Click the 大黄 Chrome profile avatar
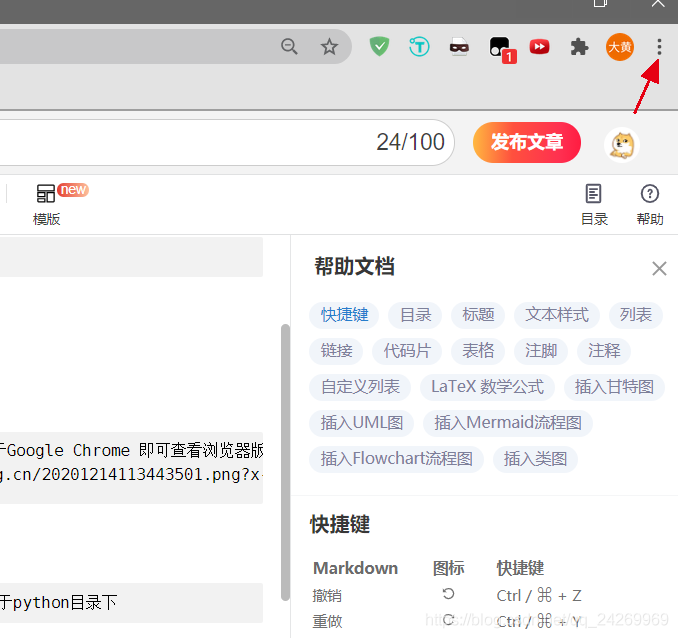The height and width of the screenshot is (638, 678). click(x=620, y=47)
